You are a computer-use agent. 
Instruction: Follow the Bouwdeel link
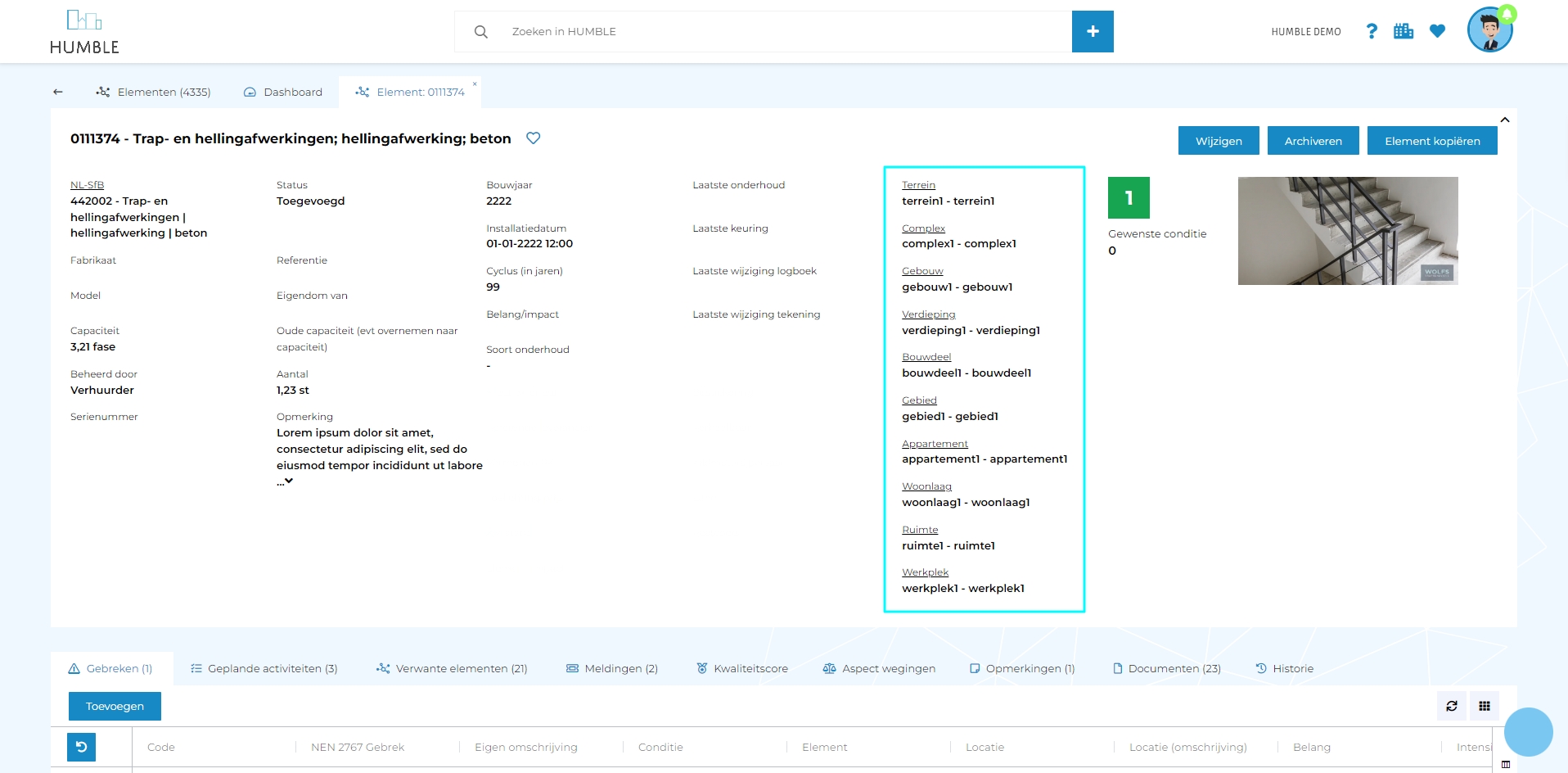point(926,357)
